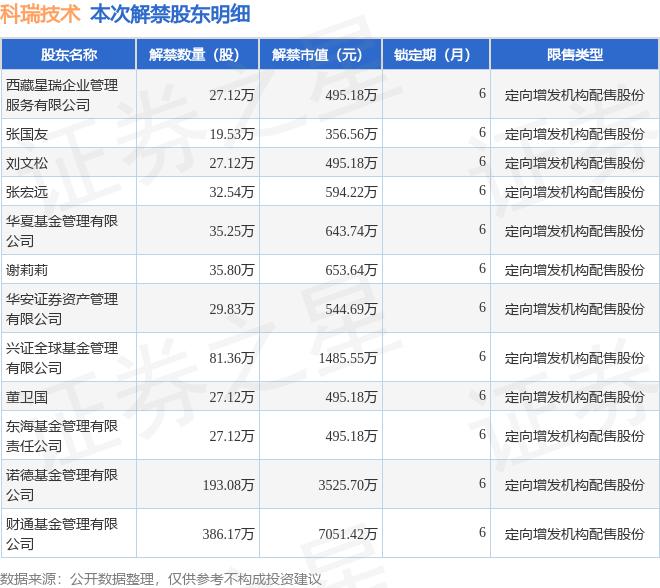Click 27.12万 in the 刘文松 row
The width and height of the screenshot is (660, 588).
click(232, 163)
